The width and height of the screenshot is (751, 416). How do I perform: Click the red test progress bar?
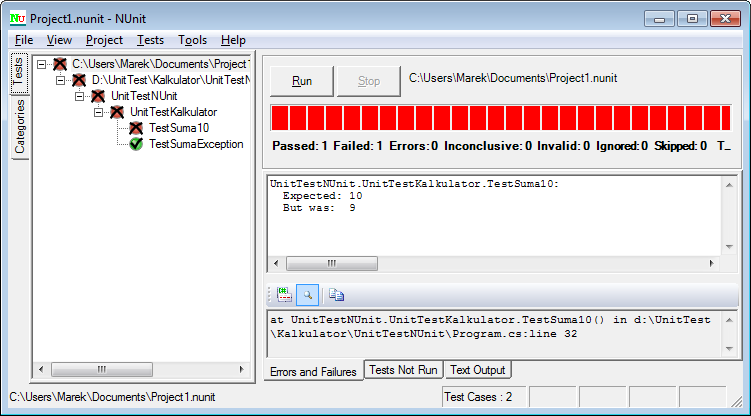pyautogui.click(x=500, y=117)
